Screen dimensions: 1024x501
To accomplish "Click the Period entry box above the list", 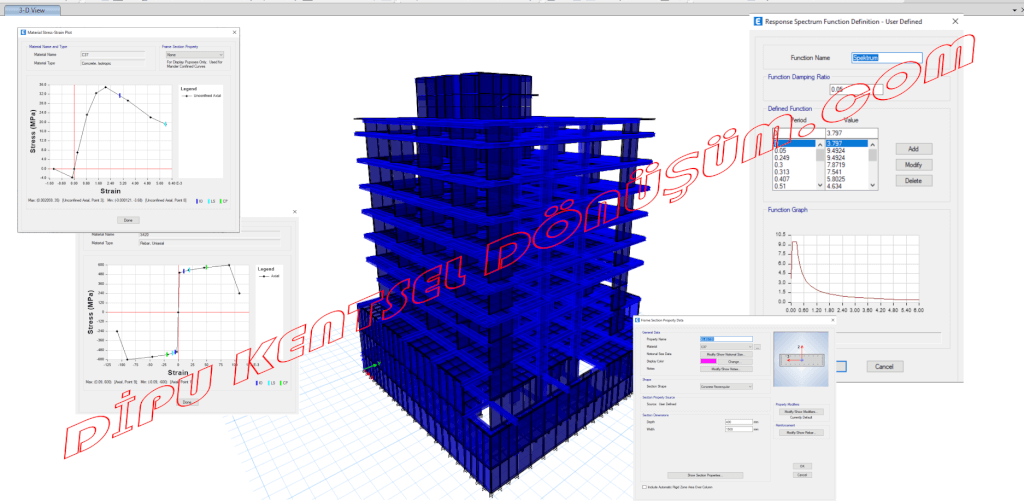I will pyautogui.click(x=799, y=133).
